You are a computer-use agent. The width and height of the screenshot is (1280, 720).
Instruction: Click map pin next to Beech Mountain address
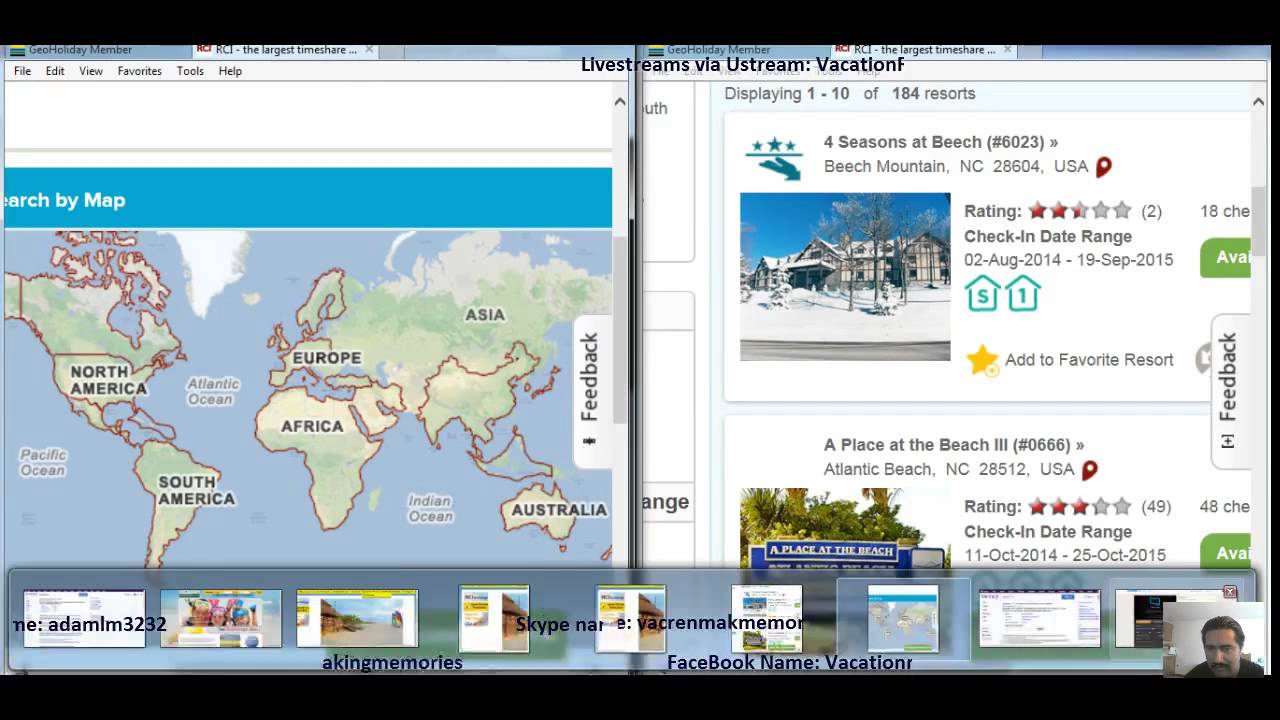pos(1104,167)
